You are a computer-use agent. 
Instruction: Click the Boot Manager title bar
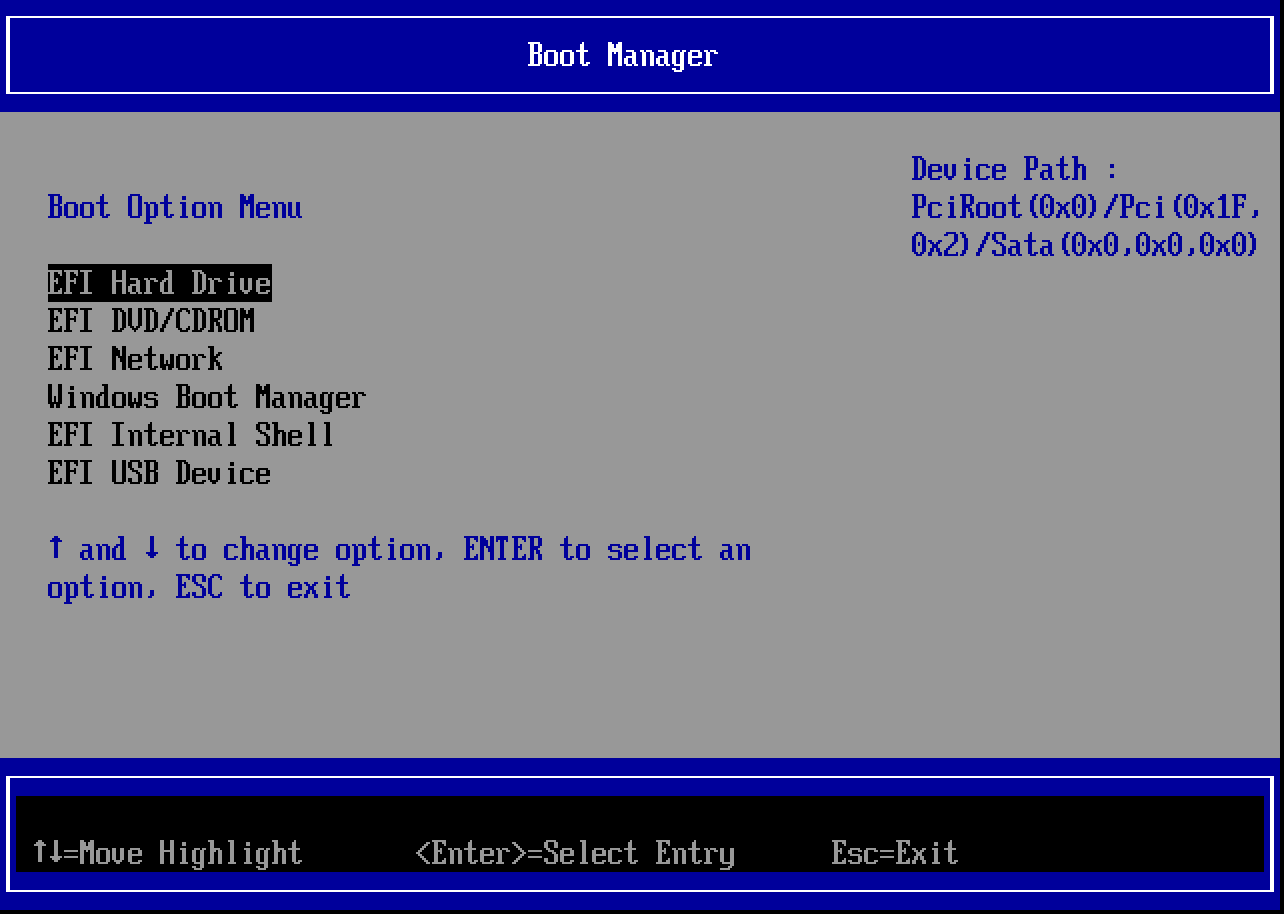point(621,55)
